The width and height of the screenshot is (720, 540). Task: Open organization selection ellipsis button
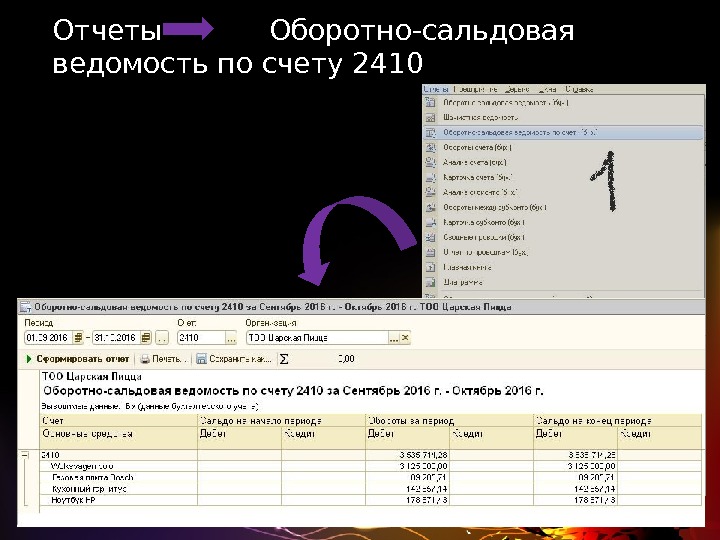(394, 338)
